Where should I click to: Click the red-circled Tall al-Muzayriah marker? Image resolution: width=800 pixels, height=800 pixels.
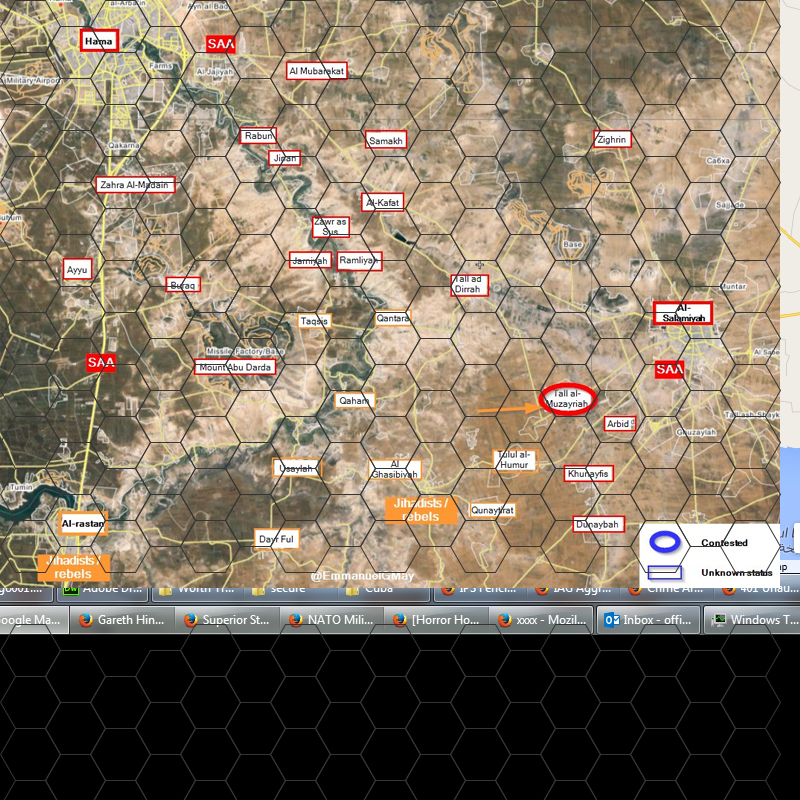pyautogui.click(x=568, y=399)
